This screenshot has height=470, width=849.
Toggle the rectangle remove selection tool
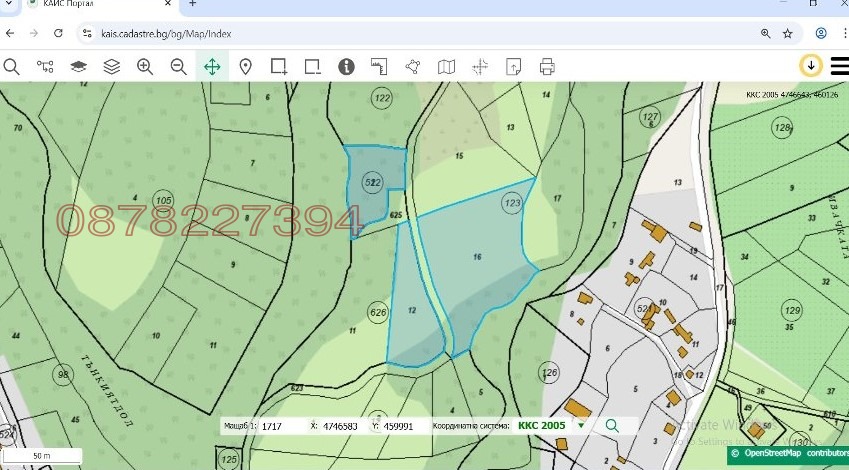(312, 67)
